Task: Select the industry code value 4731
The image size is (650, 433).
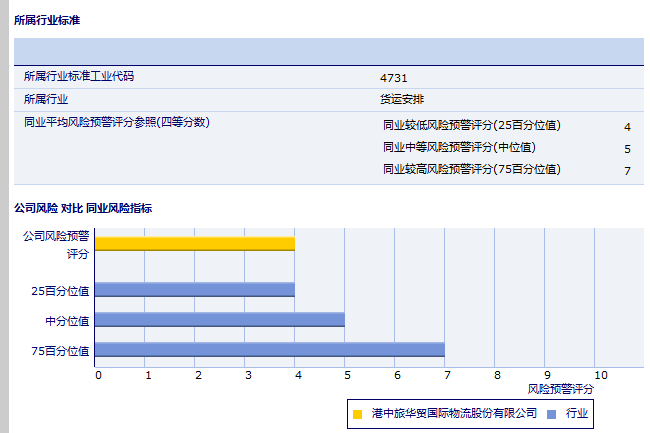Action: [x=394, y=77]
